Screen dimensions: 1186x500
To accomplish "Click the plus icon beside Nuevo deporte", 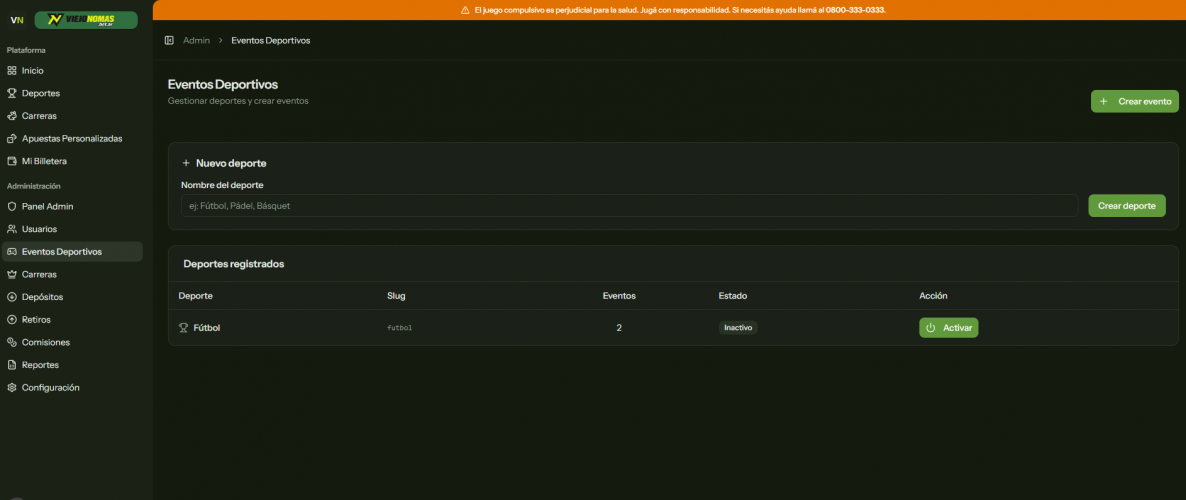I will pyautogui.click(x=186, y=163).
